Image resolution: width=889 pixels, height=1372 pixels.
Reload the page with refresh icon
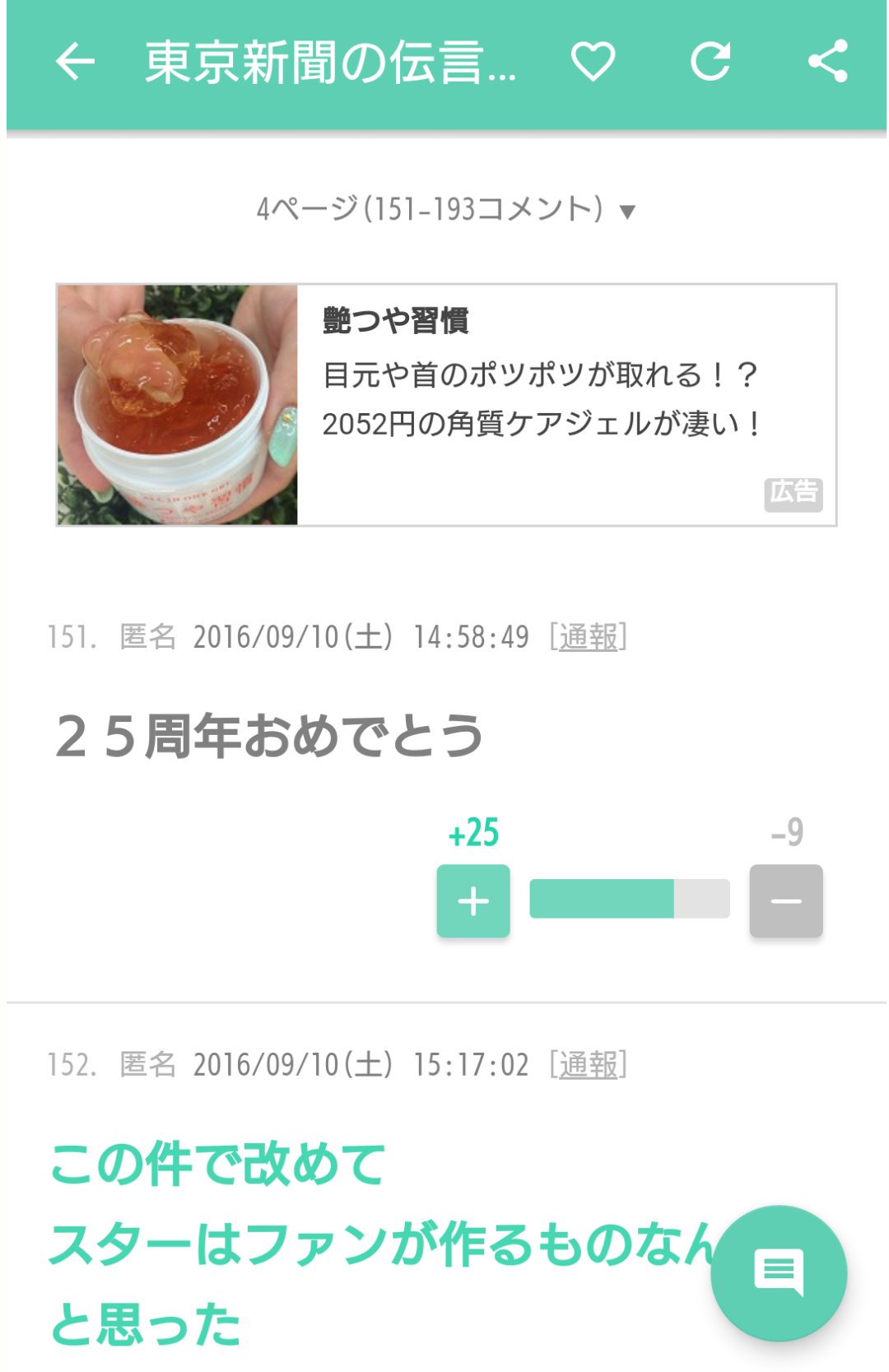[x=710, y=62]
